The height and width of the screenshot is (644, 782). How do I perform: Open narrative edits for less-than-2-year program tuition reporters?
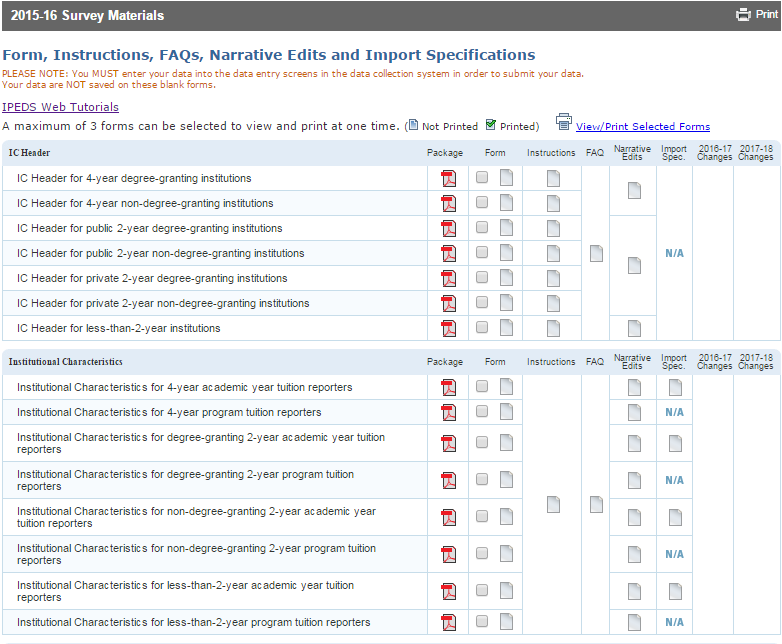click(x=634, y=623)
